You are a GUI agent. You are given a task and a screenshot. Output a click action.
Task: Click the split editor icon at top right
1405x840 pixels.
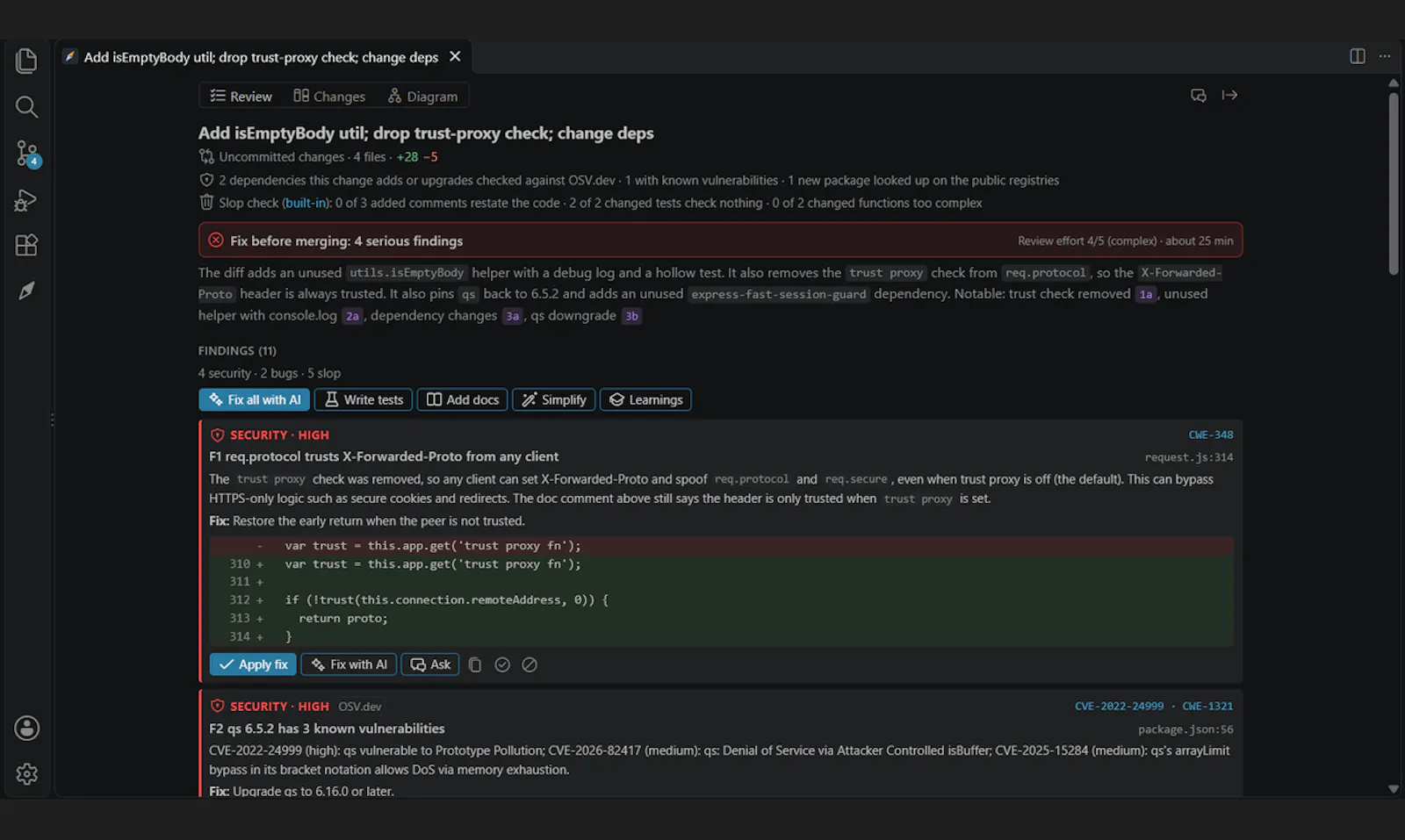[1358, 56]
